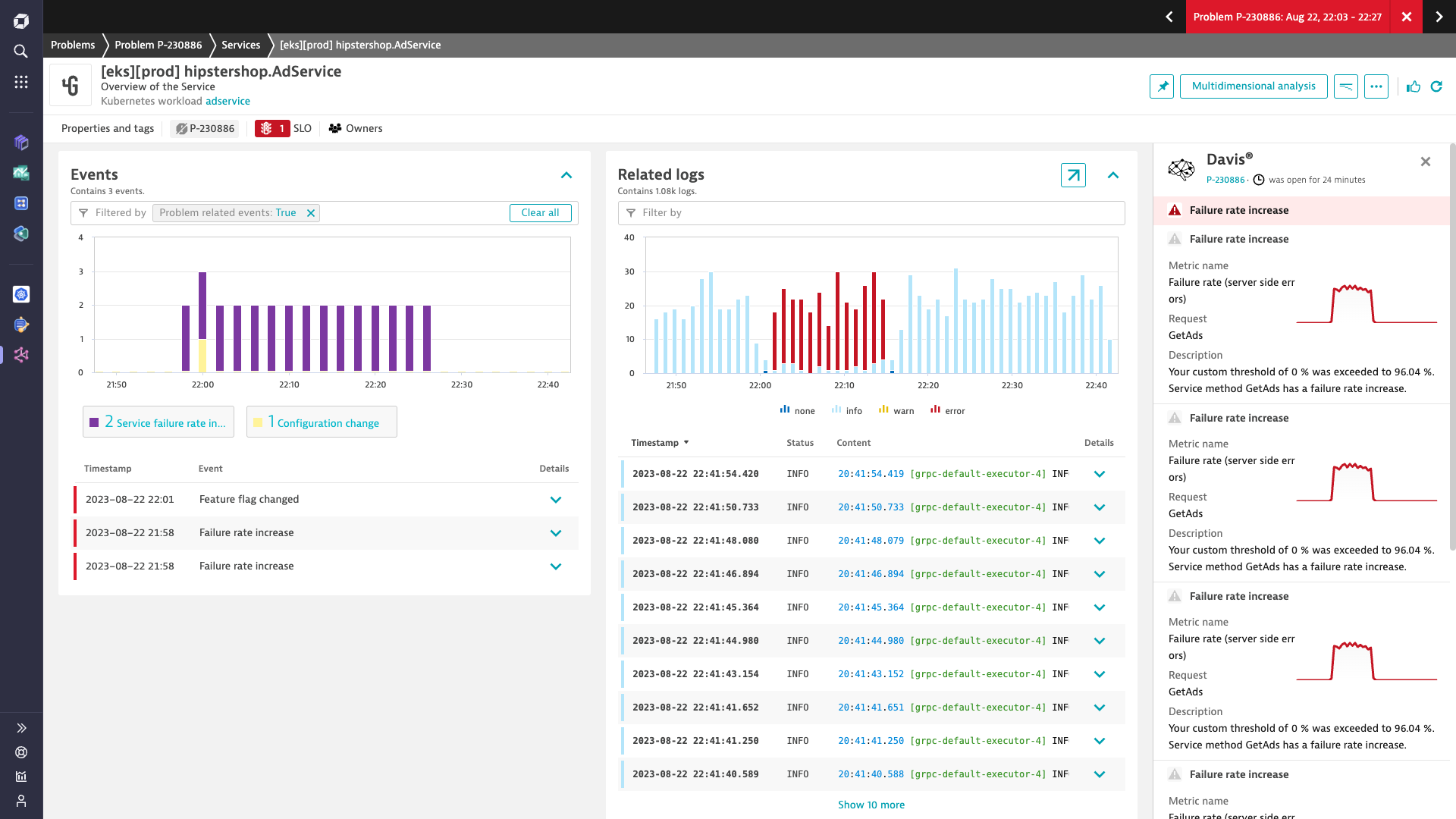Clear the Problem related events filter
Image resolution: width=1456 pixels, height=819 pixels.
tap(310, 213)
